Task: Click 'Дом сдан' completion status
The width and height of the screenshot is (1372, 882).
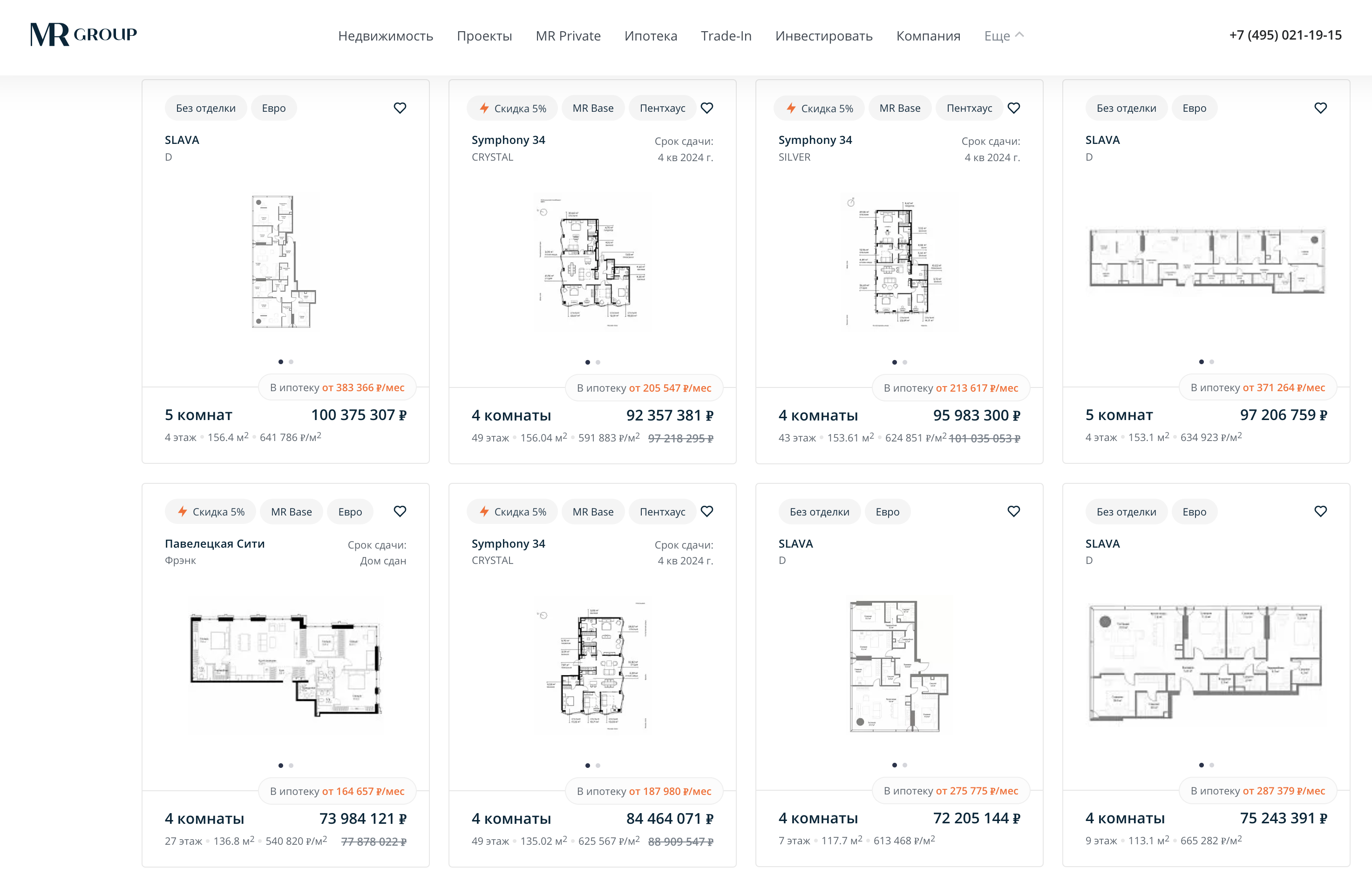Action: click(x=383, y=561)
